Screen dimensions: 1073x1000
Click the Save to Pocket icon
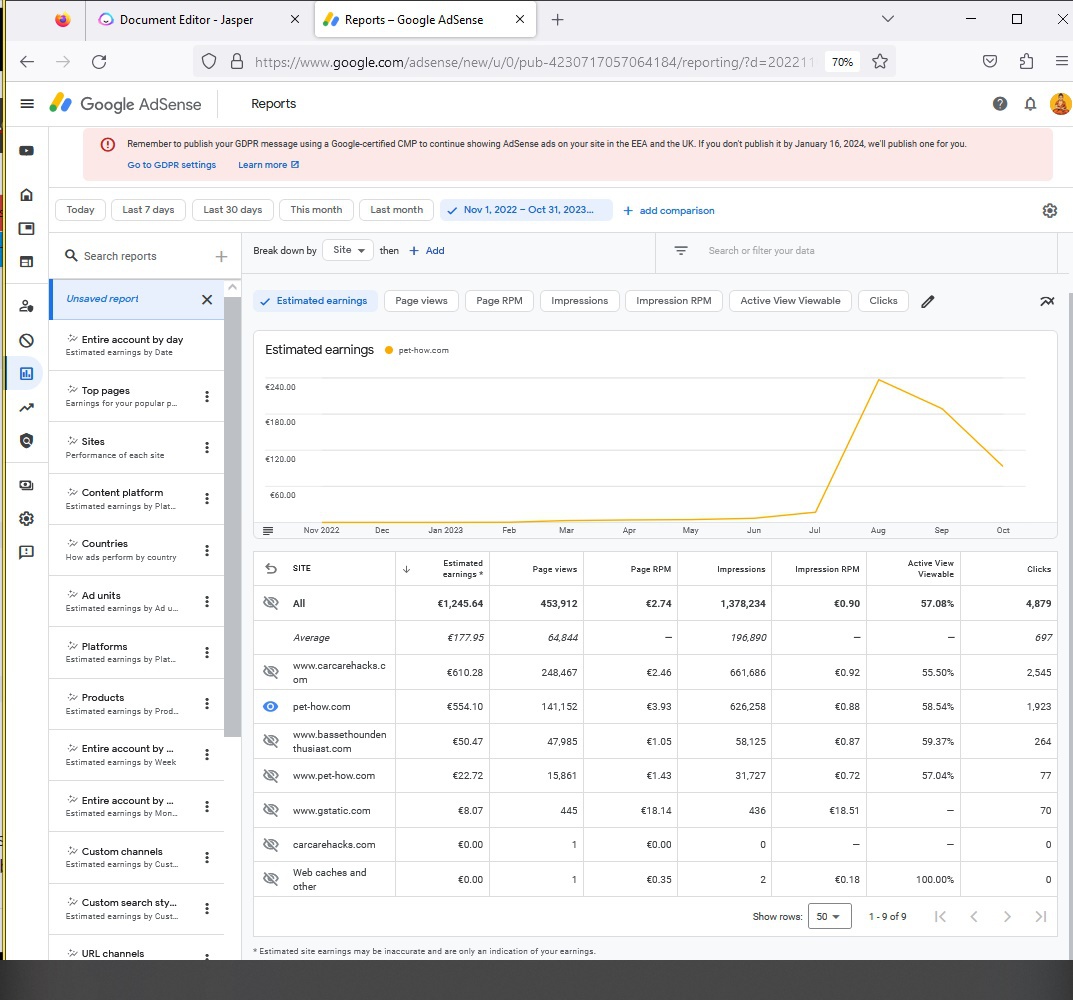click(x=990, y=62)
